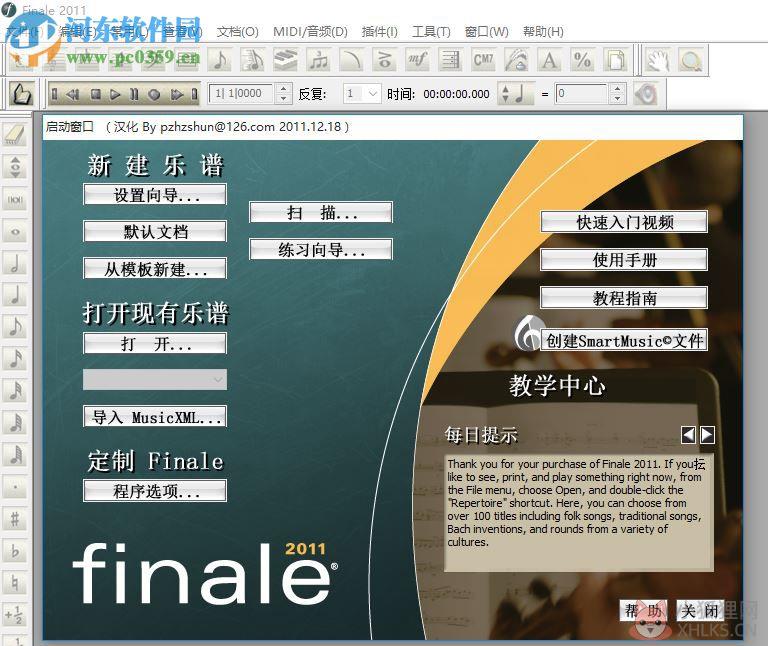Click the record button in playback controls
This screenshot has height=646, width=768.
tap(154, 94)
